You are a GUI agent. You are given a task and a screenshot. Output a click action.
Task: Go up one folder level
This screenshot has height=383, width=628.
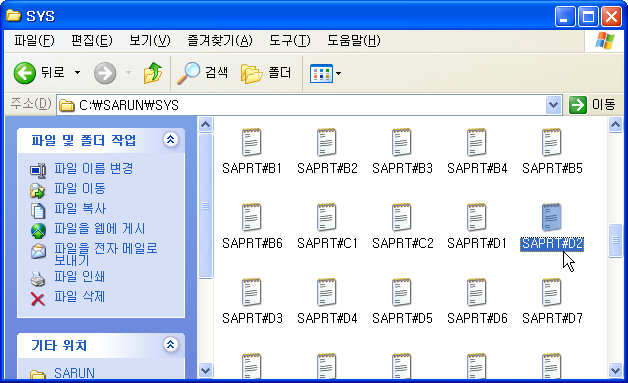coord(153,73)
